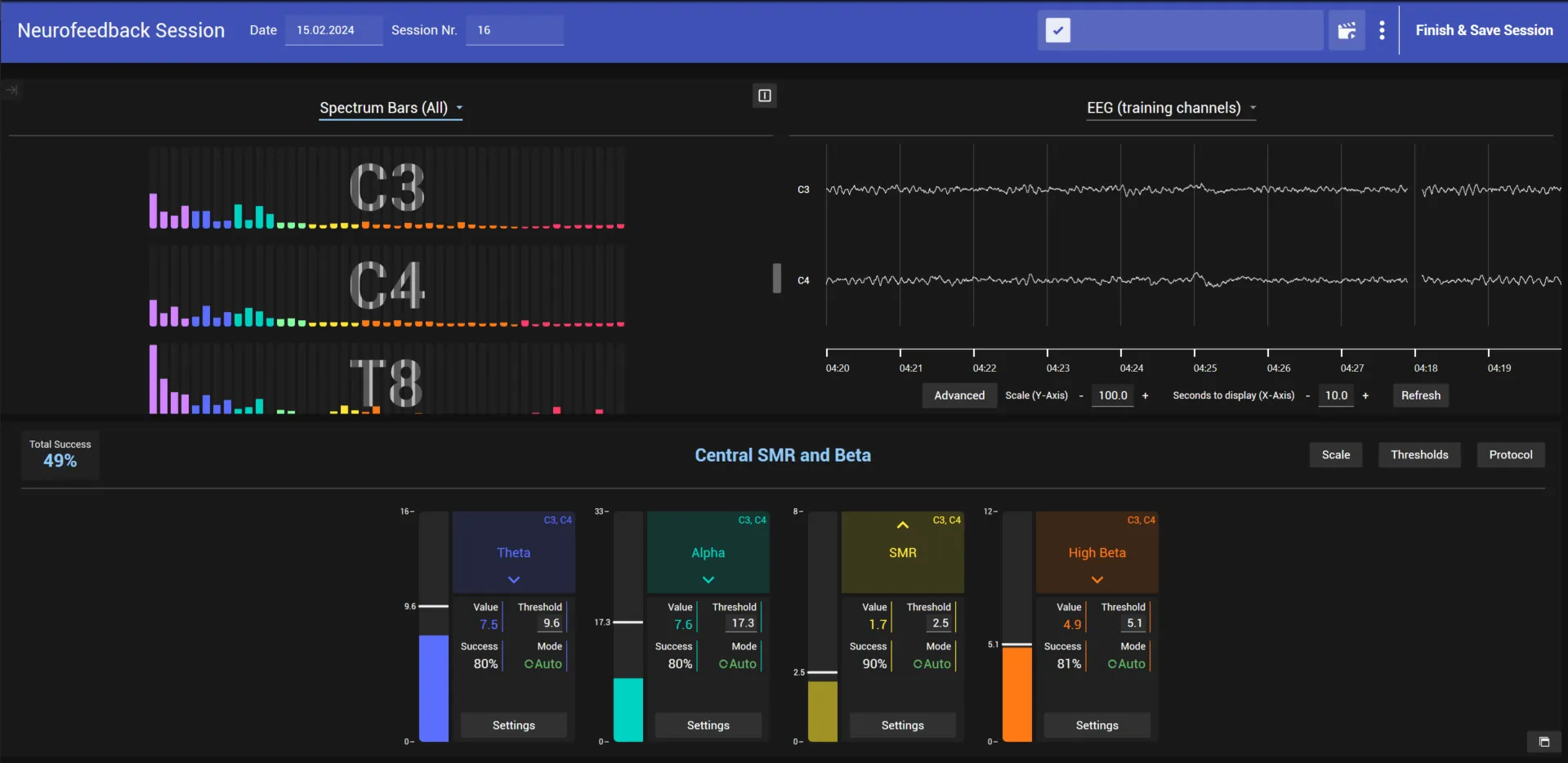
Task: Click the Alpha down chevron
Action: [708, 580]
